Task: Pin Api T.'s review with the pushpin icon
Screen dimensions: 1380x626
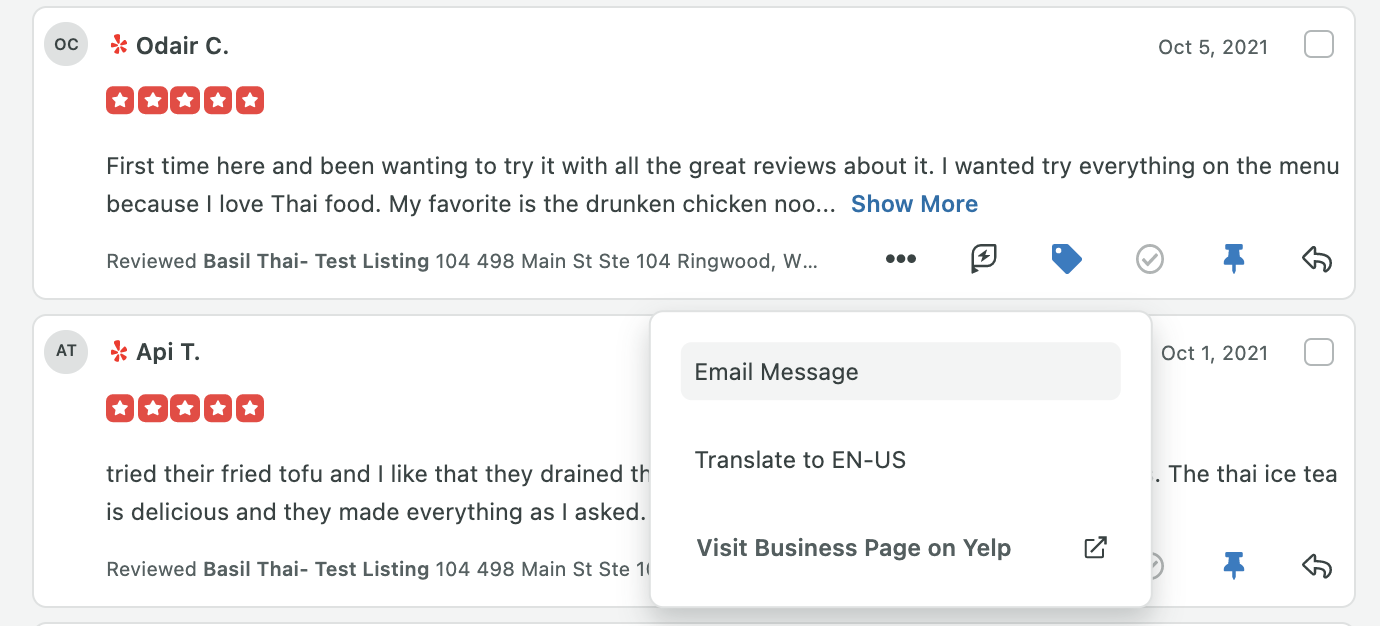Action: (1234, 567)
